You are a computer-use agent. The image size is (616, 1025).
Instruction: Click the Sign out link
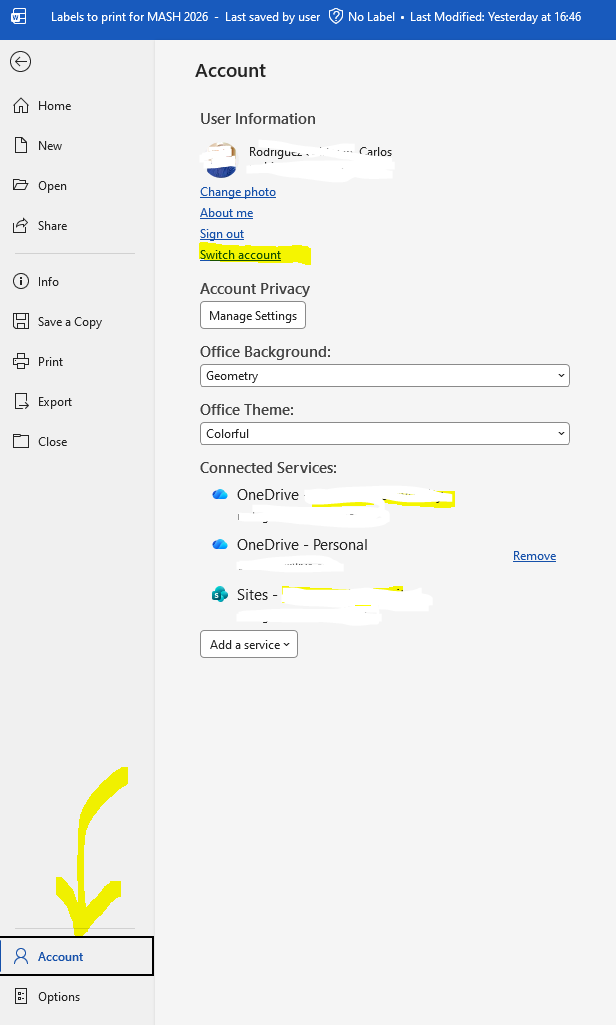(x=222, y=234)
